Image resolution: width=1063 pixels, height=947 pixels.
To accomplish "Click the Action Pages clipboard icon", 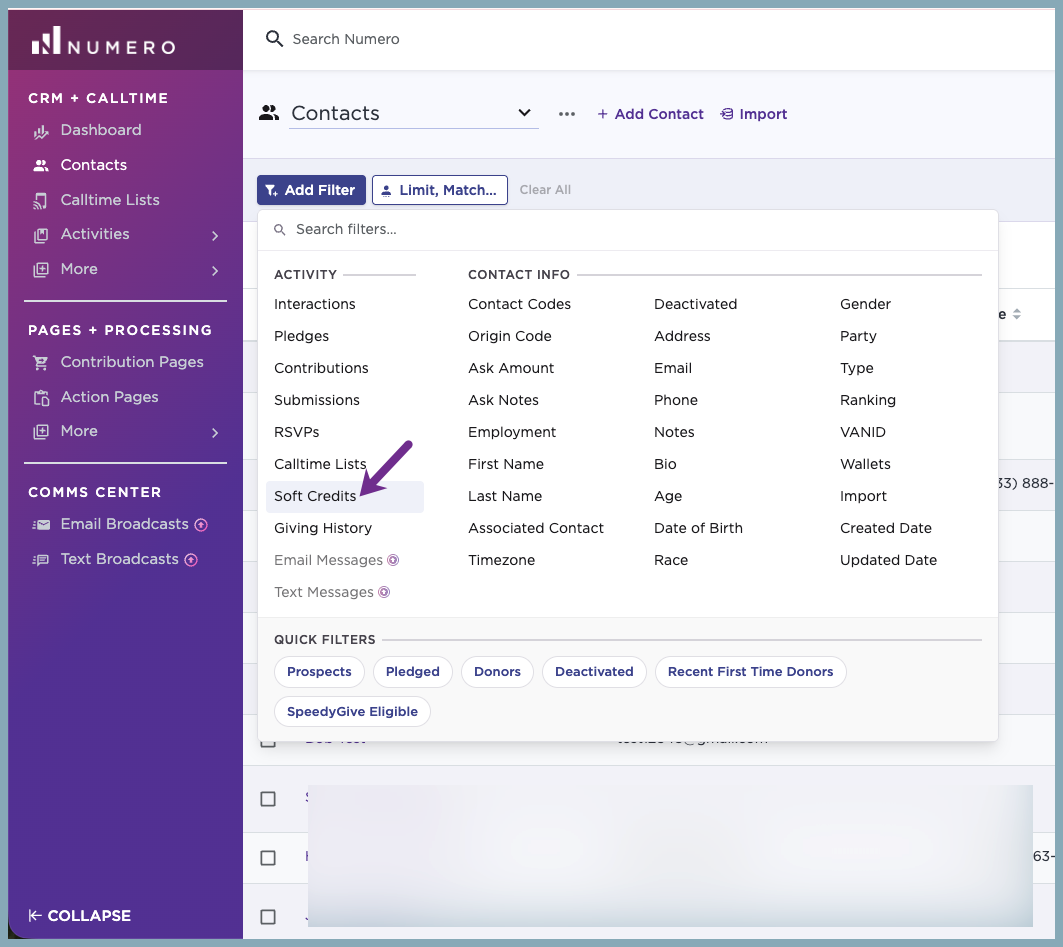I will tap(41, 398).
